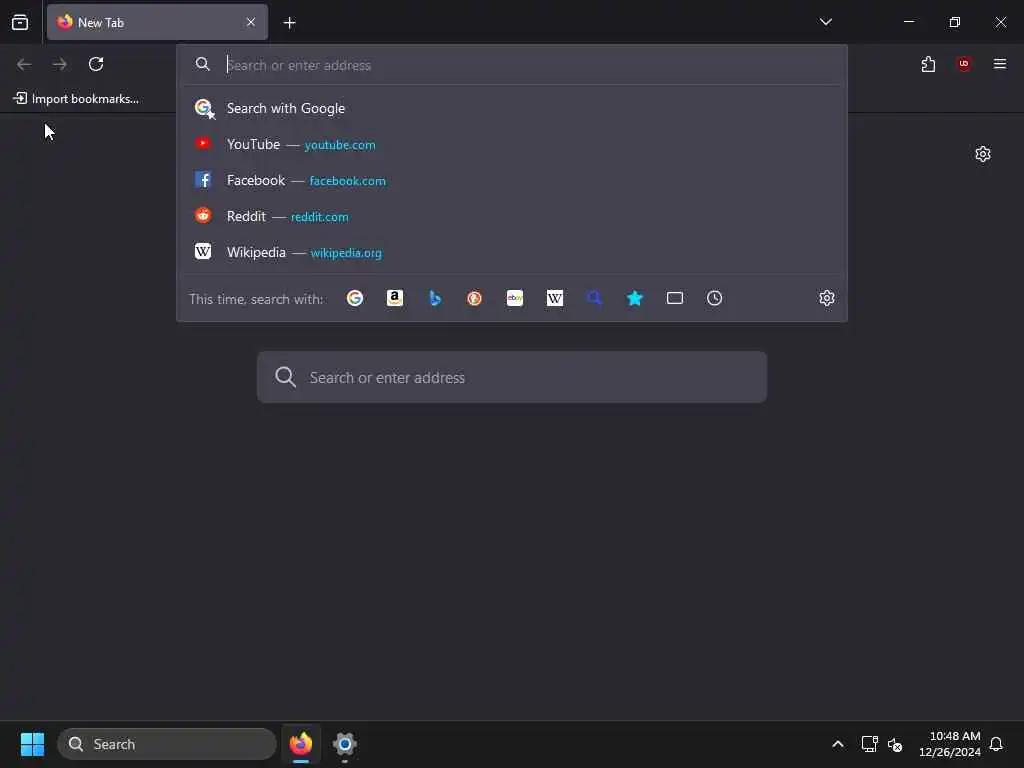Viewport: 1024px width, 768px height.
Task: Search this time with eBay icon
Action: (x=515, y=298)
